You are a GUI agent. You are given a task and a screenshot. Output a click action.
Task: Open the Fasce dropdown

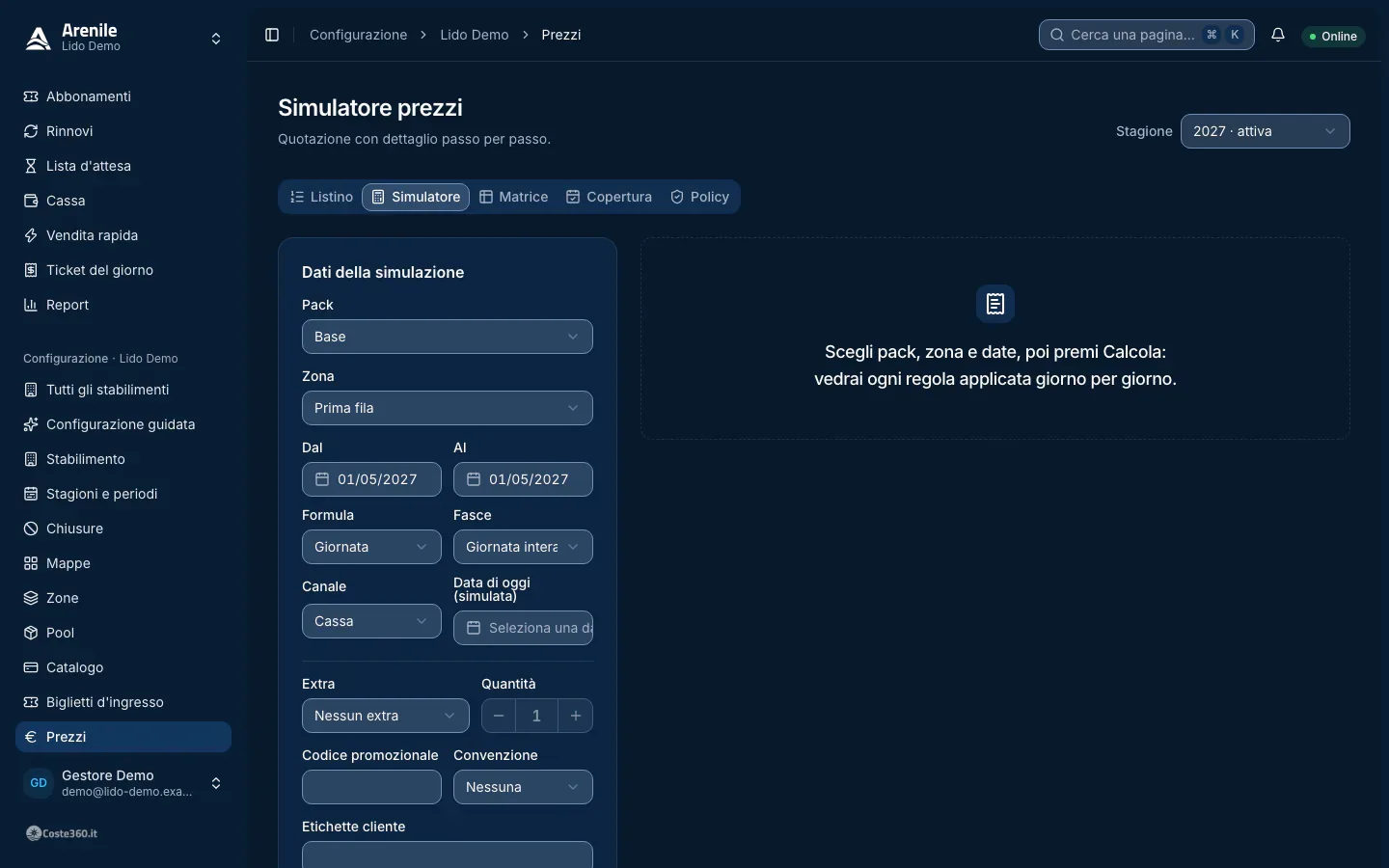point(523,547)
